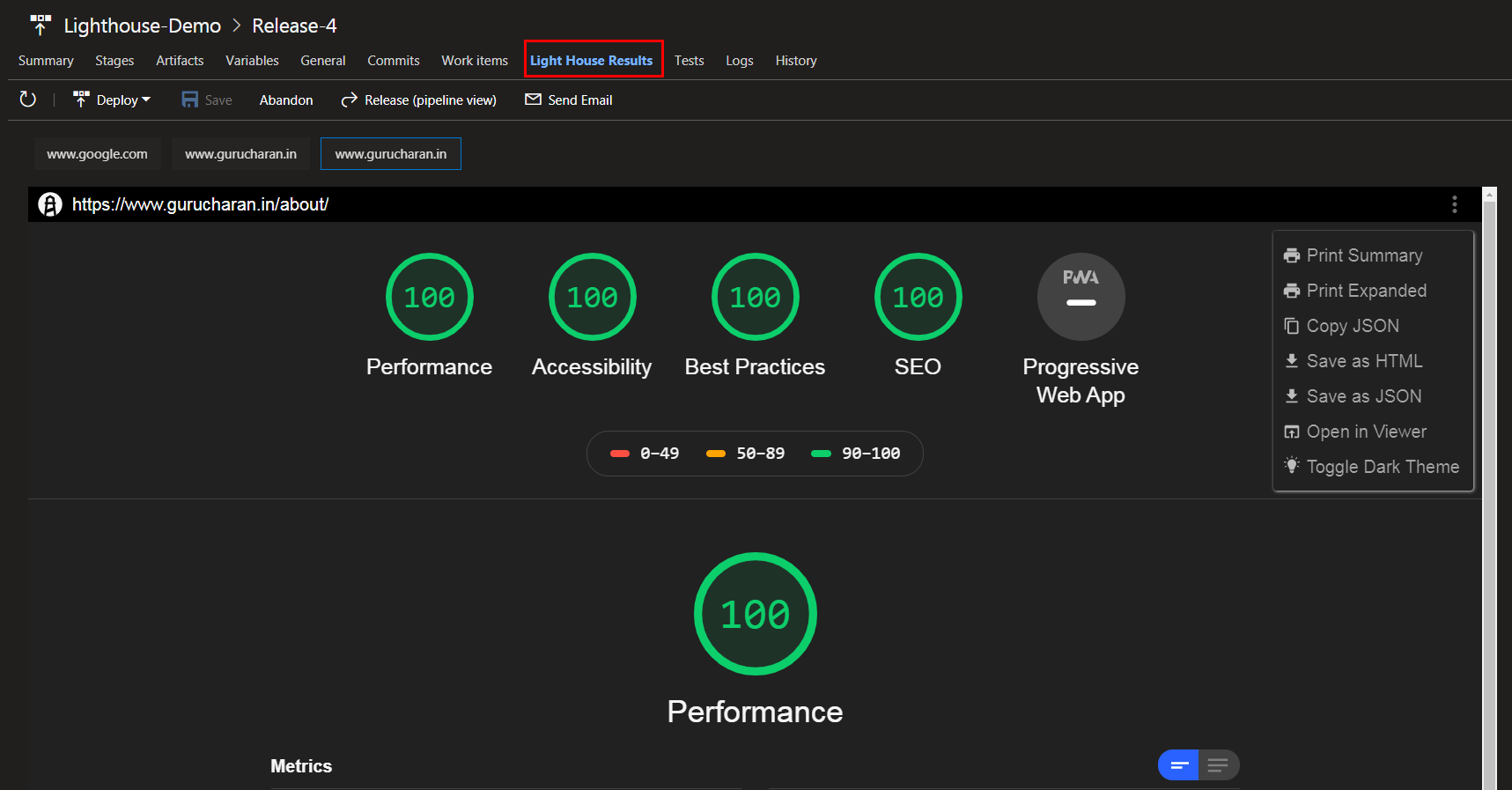Viewport: 1512px width, 790px height.
Task: Click the Metrics section heading
Action: (x=301, y=766)
